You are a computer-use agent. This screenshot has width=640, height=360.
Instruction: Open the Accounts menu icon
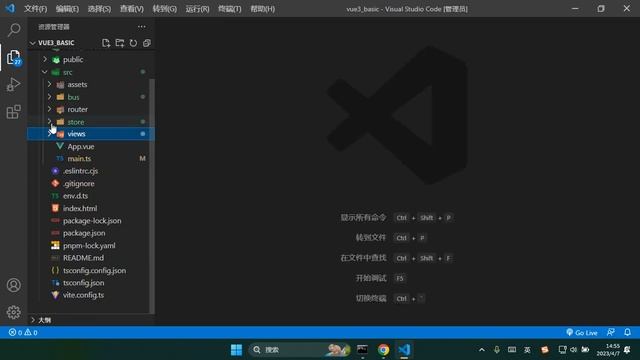tap(14, 285)
